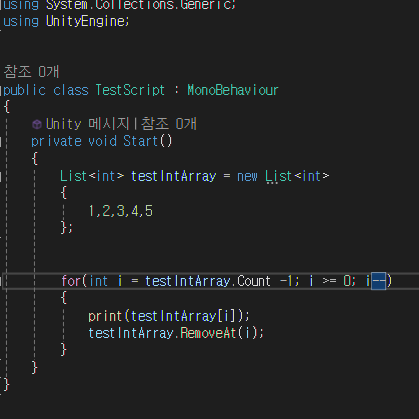This screenshot has height=419, width=419.
Task: Click 'List' with suggestion dots after new
Action: pos(278,176)
